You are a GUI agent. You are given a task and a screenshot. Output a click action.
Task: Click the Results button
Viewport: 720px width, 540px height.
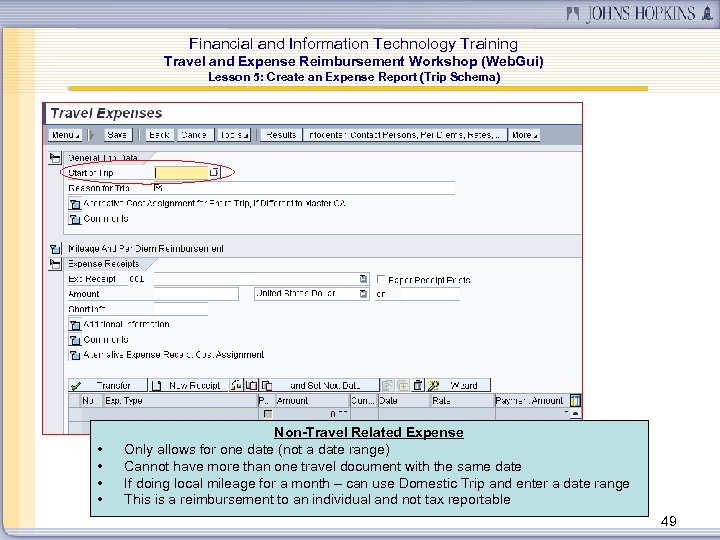click(281, 135)
